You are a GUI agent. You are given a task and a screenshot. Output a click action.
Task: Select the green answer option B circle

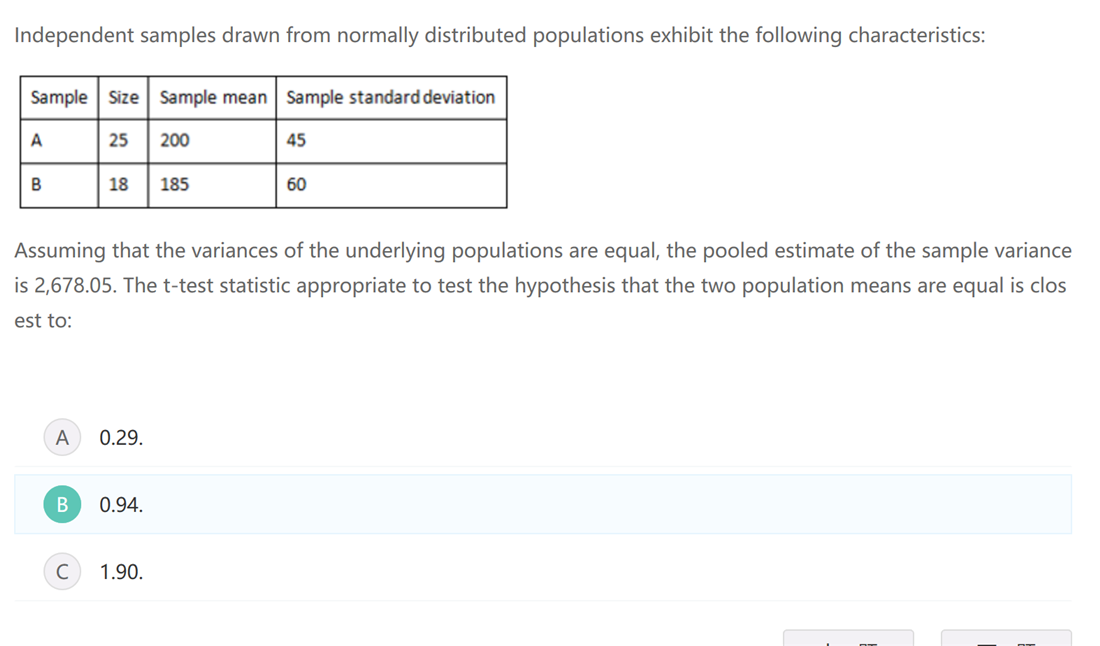tap(62, 505)
